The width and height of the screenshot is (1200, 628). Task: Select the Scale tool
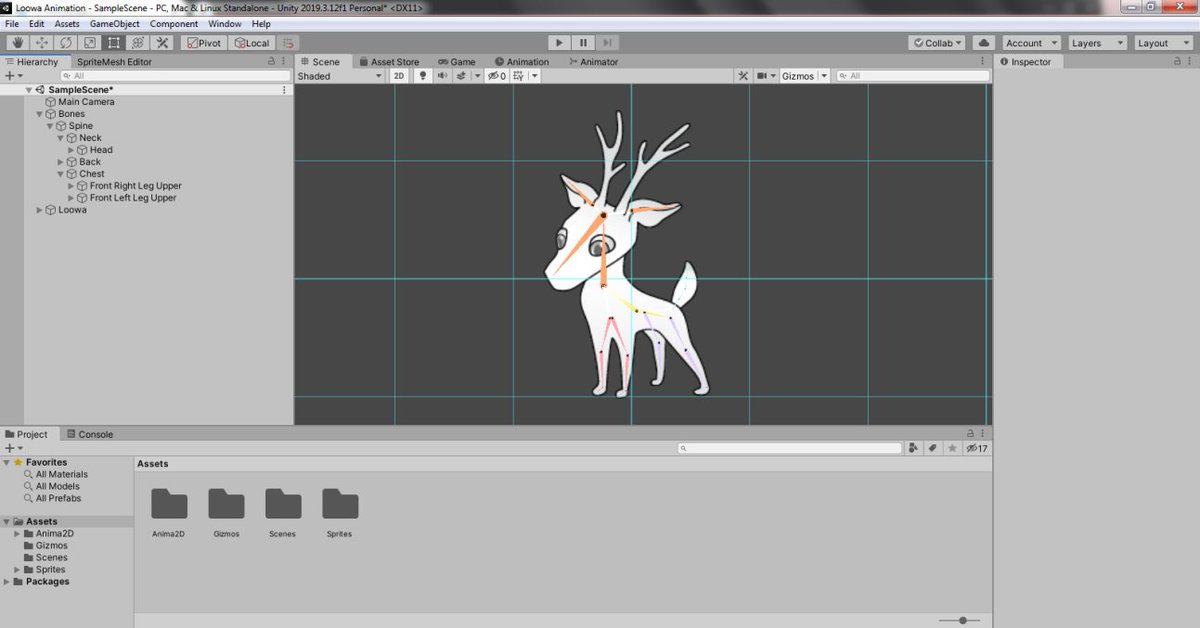(90, 43)
